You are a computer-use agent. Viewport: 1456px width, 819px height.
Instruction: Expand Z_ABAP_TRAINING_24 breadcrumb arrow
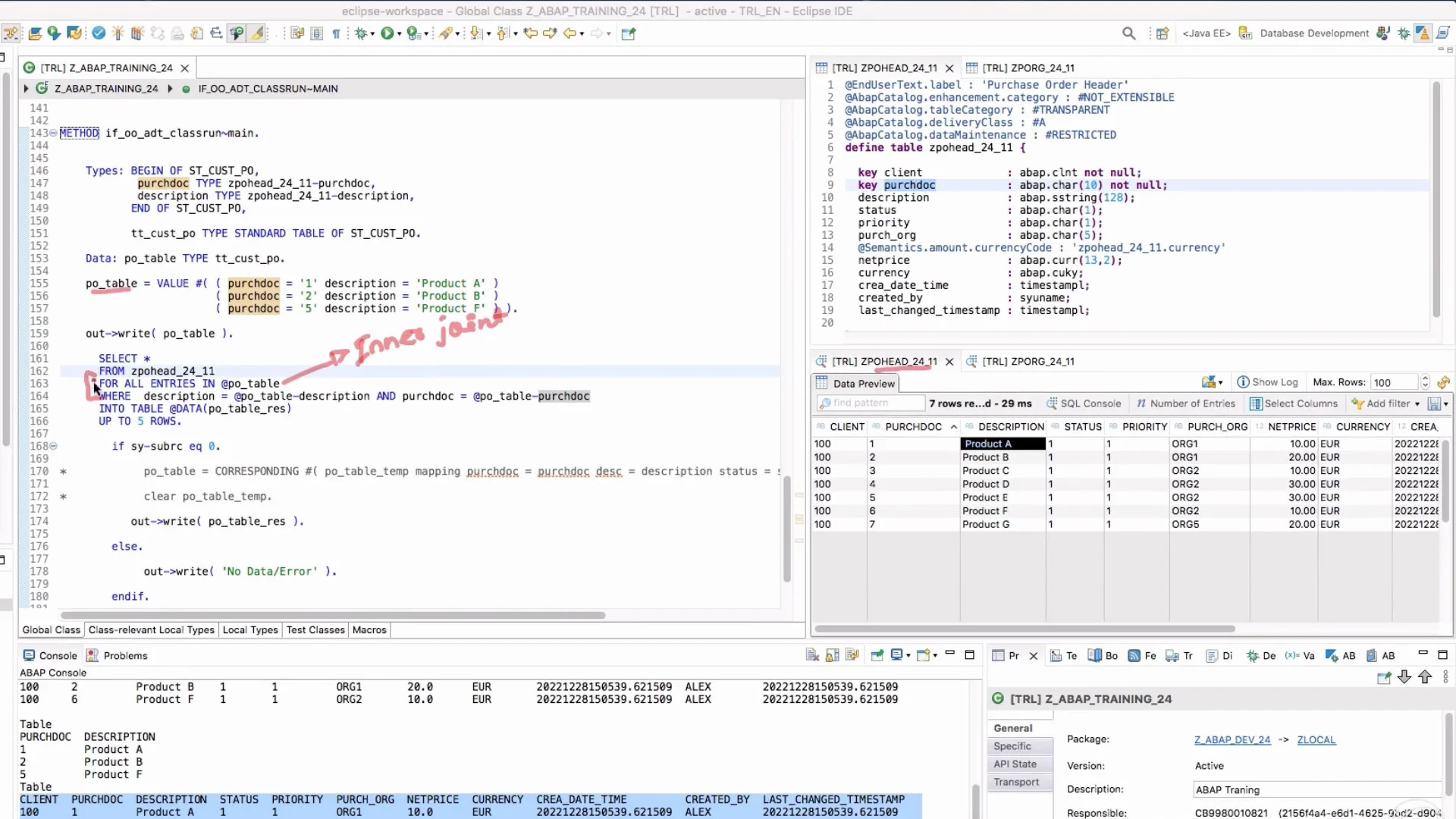26,89
